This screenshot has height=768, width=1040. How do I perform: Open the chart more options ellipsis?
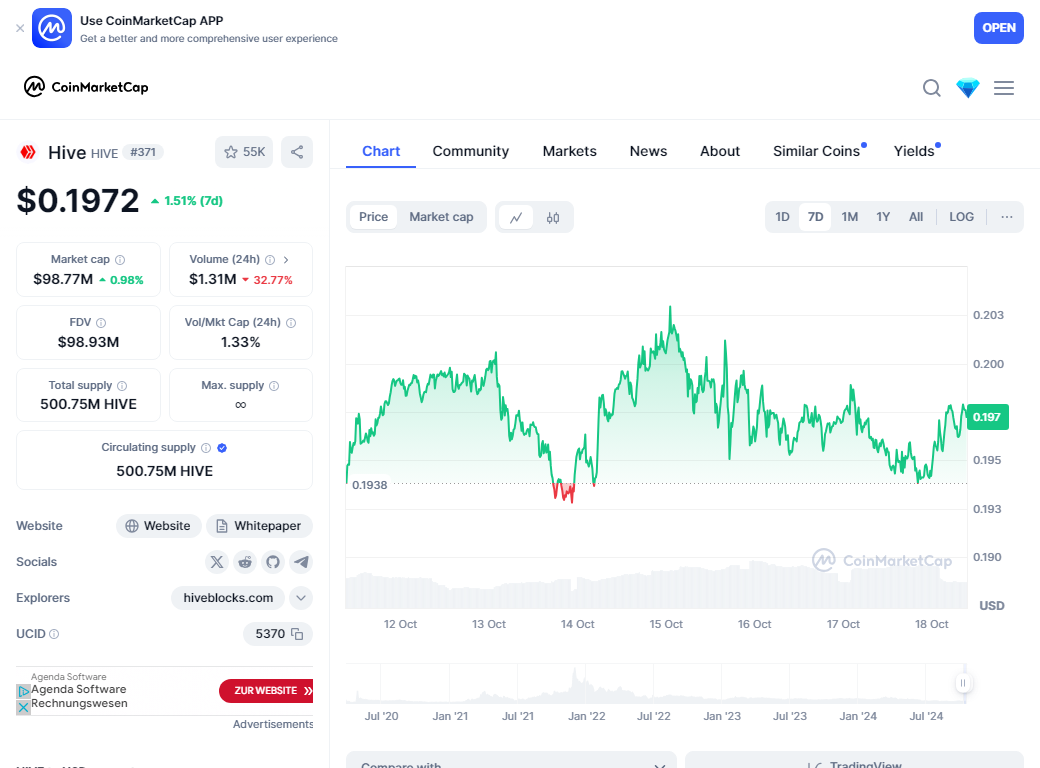(1006, 217)
